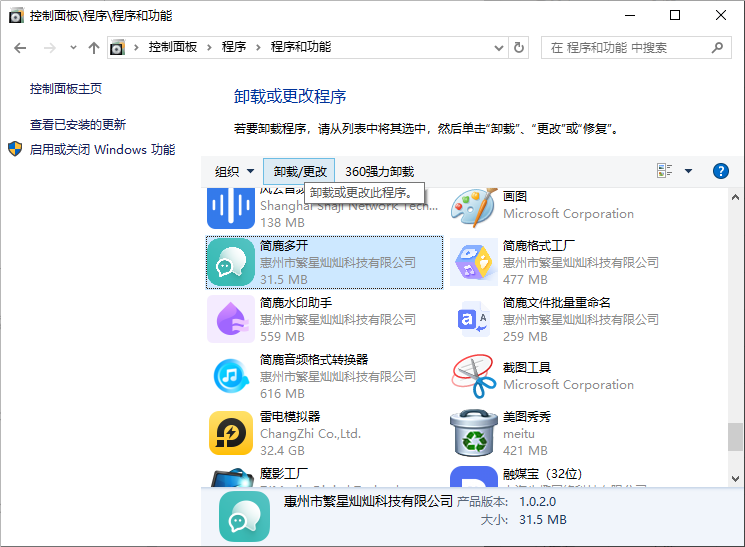Go back with the left arrow
This screenshot has width=745, height=547.
click(20, 48)
